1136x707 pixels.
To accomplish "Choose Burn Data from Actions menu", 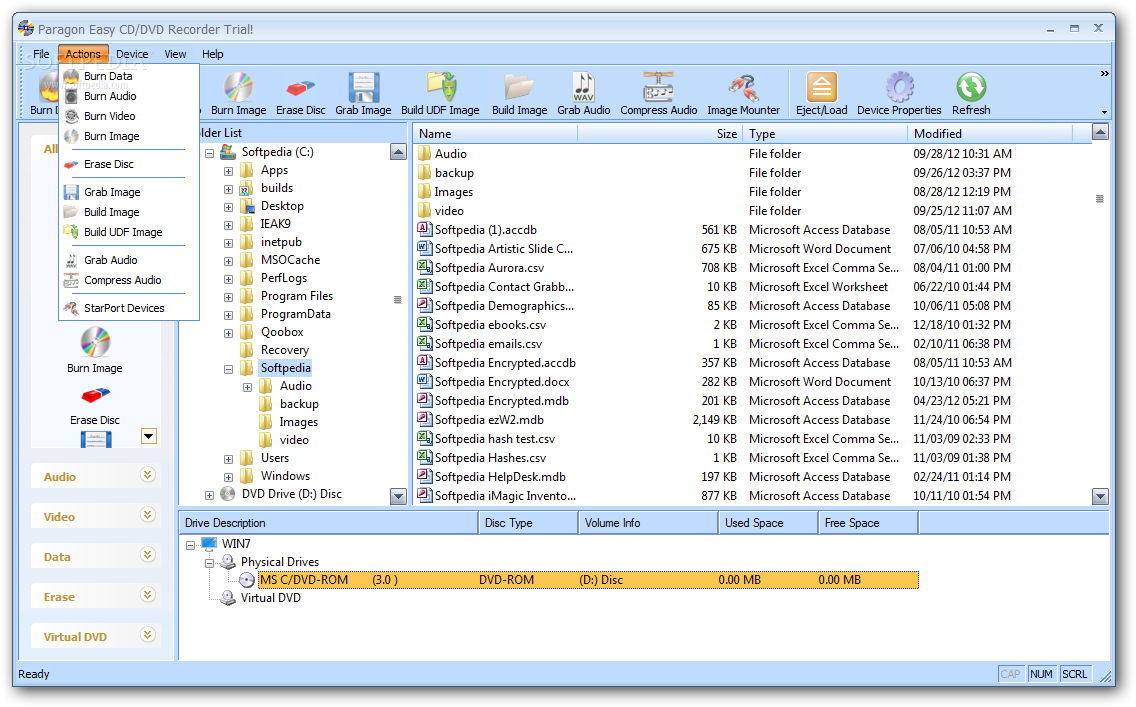I will (x=108, y=76).
